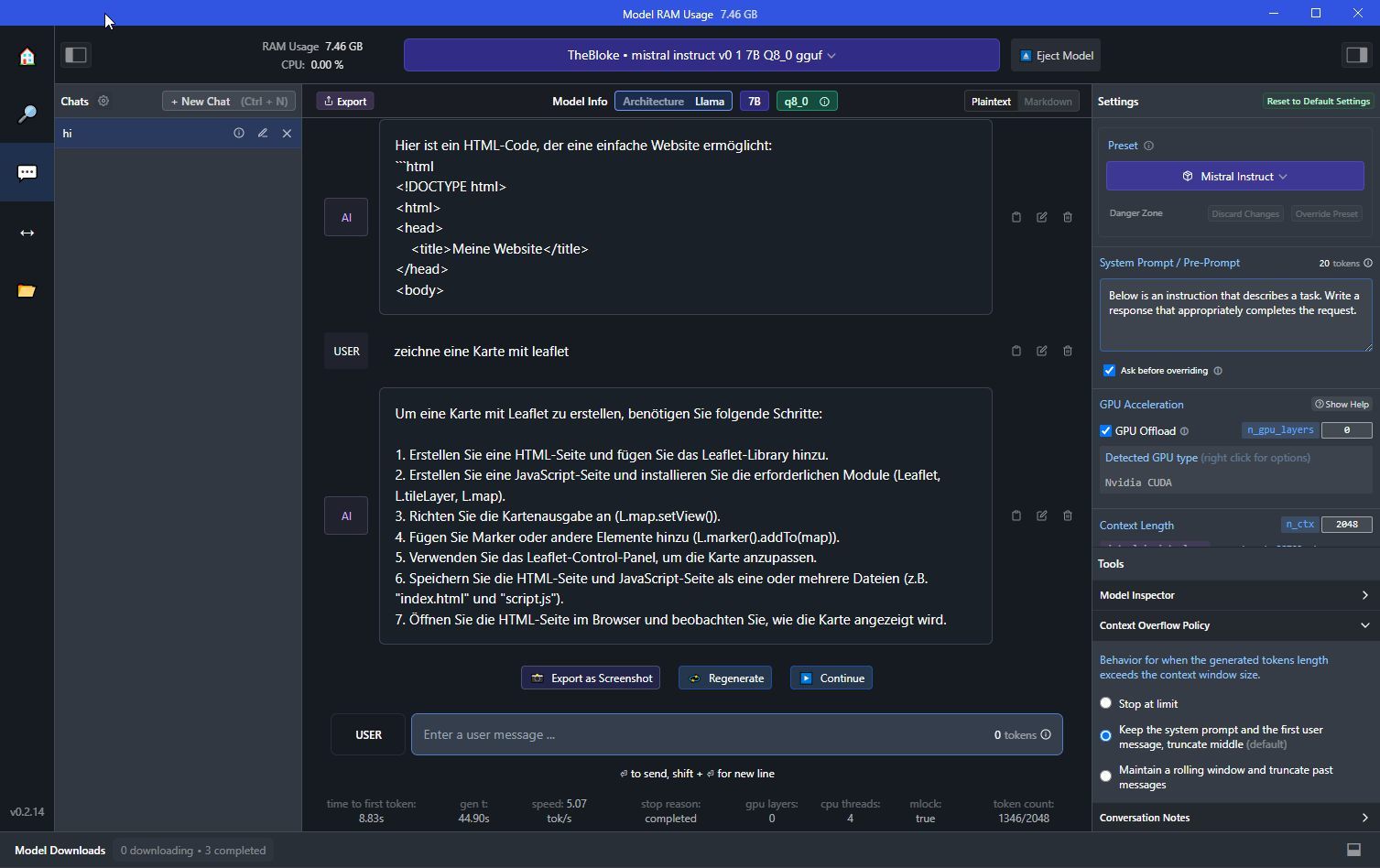Copy the 'zeichne eine Karte' user message
This screenshot has width=1380, height=868.
[x=1016, y=351]
